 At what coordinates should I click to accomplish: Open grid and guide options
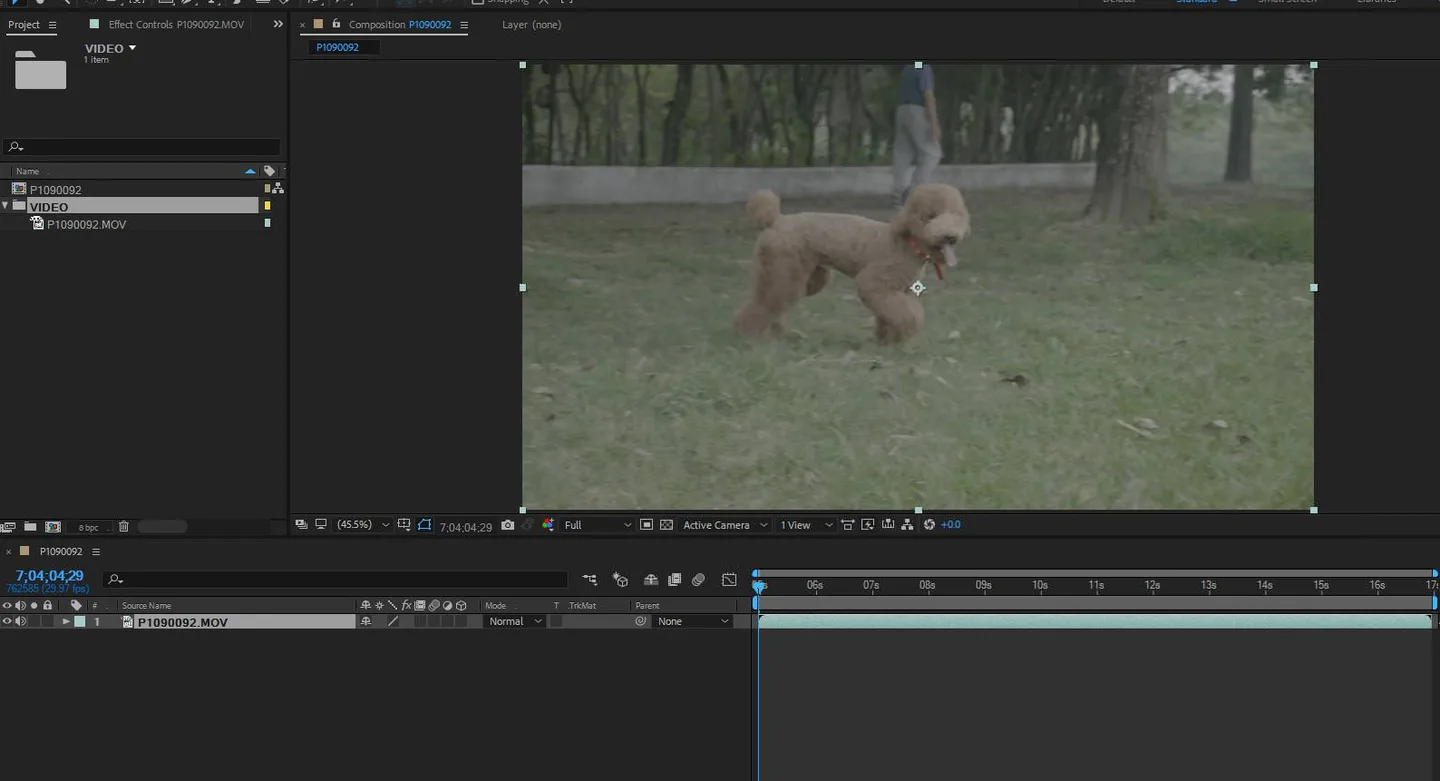point(404,525)
